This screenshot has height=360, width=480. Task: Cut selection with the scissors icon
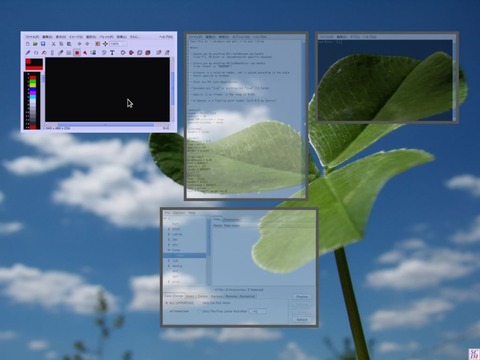click(x=53, y=44)
